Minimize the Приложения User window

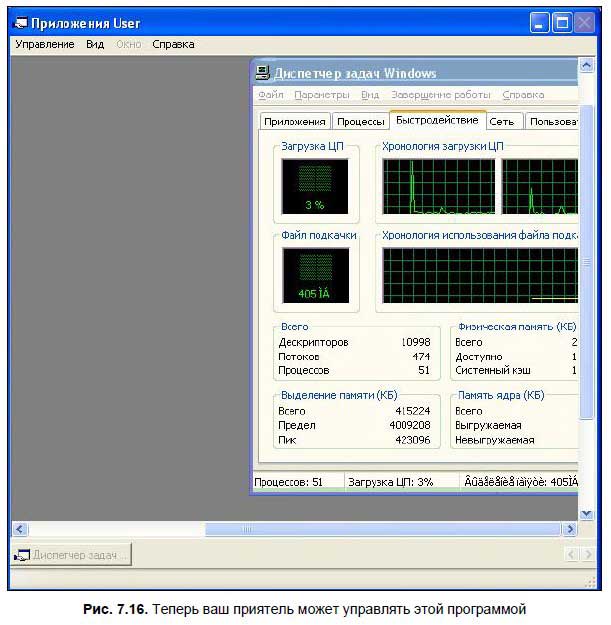[x=541, y=22]
